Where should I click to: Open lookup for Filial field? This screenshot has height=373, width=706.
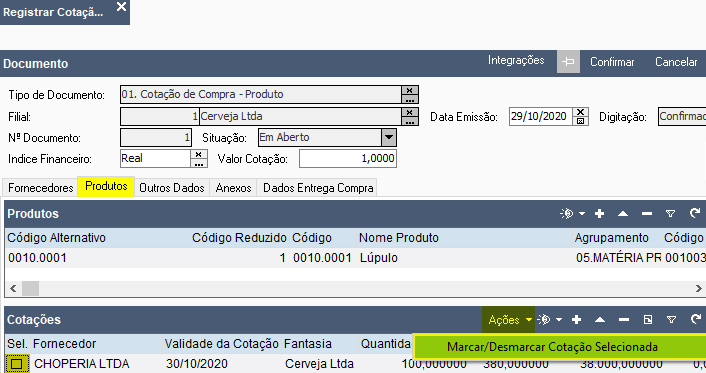pyautogui.click(x=409, y=121)
